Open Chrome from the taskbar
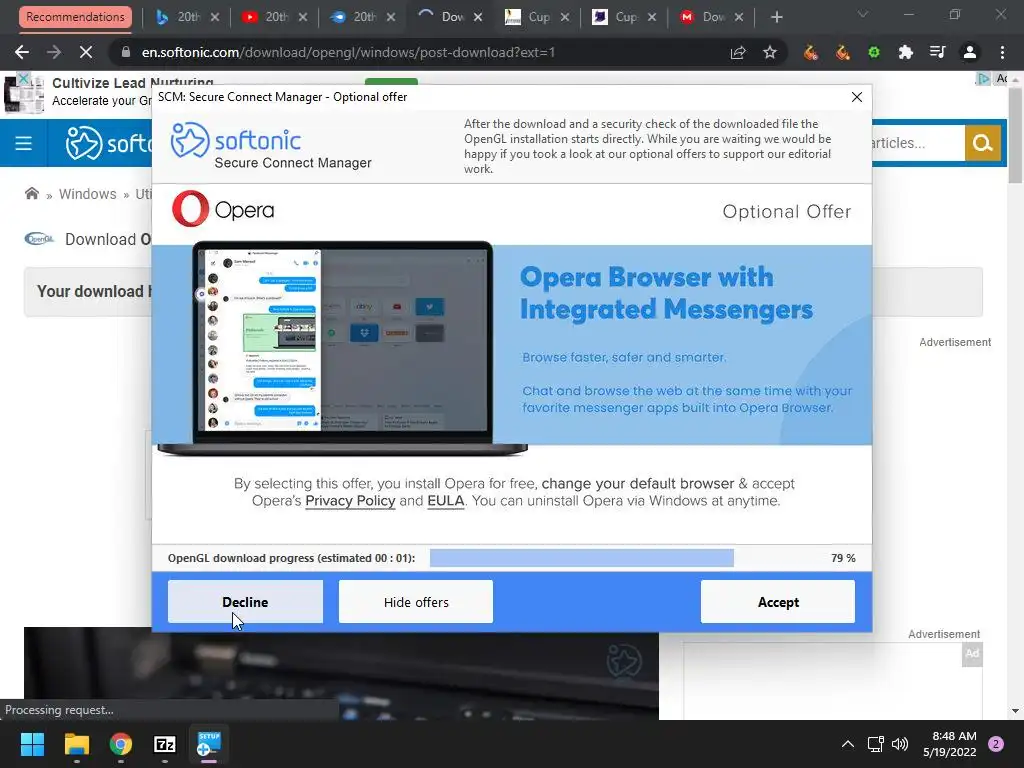1024x768 pixels. pyautogui.click(x=121, y=744)
